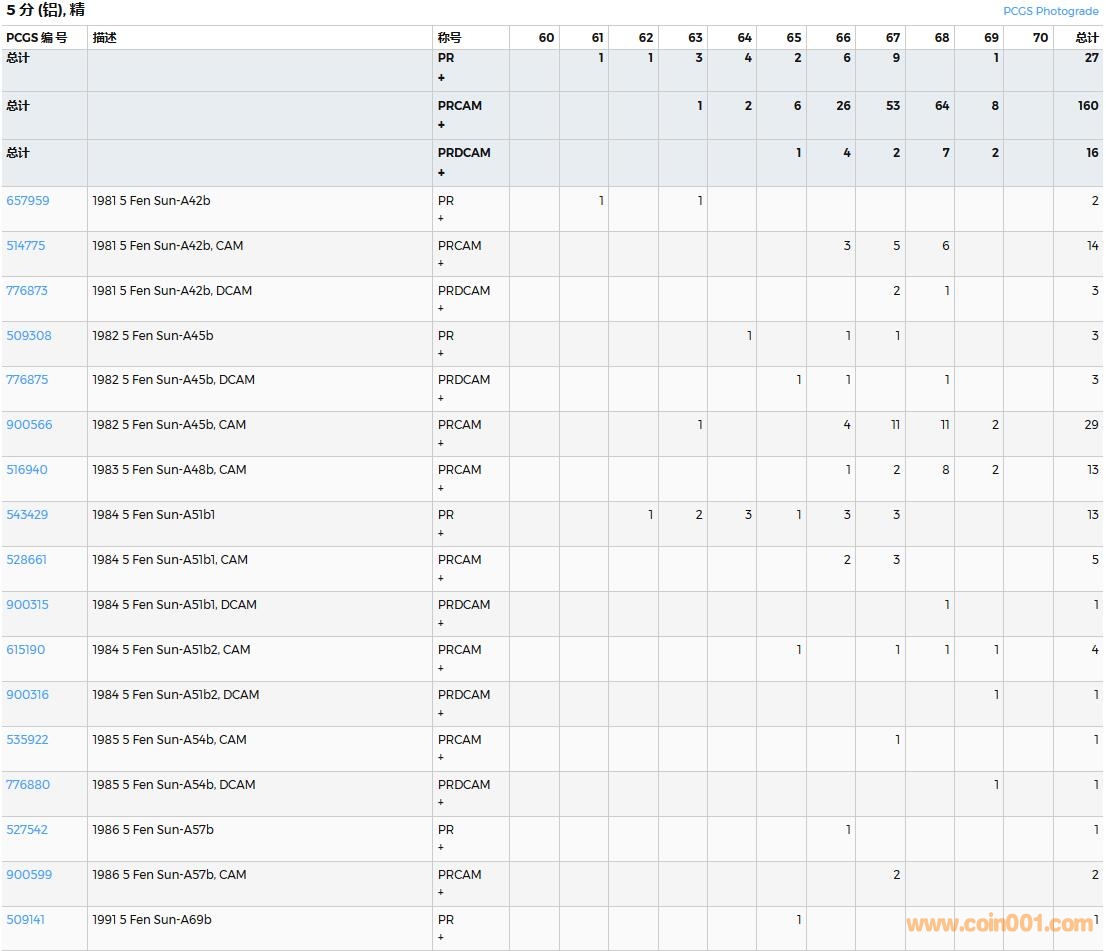This screenshot has width=1106, height=951.
Task: Click the 509141 coin link
Action: (x=26, y=920)
